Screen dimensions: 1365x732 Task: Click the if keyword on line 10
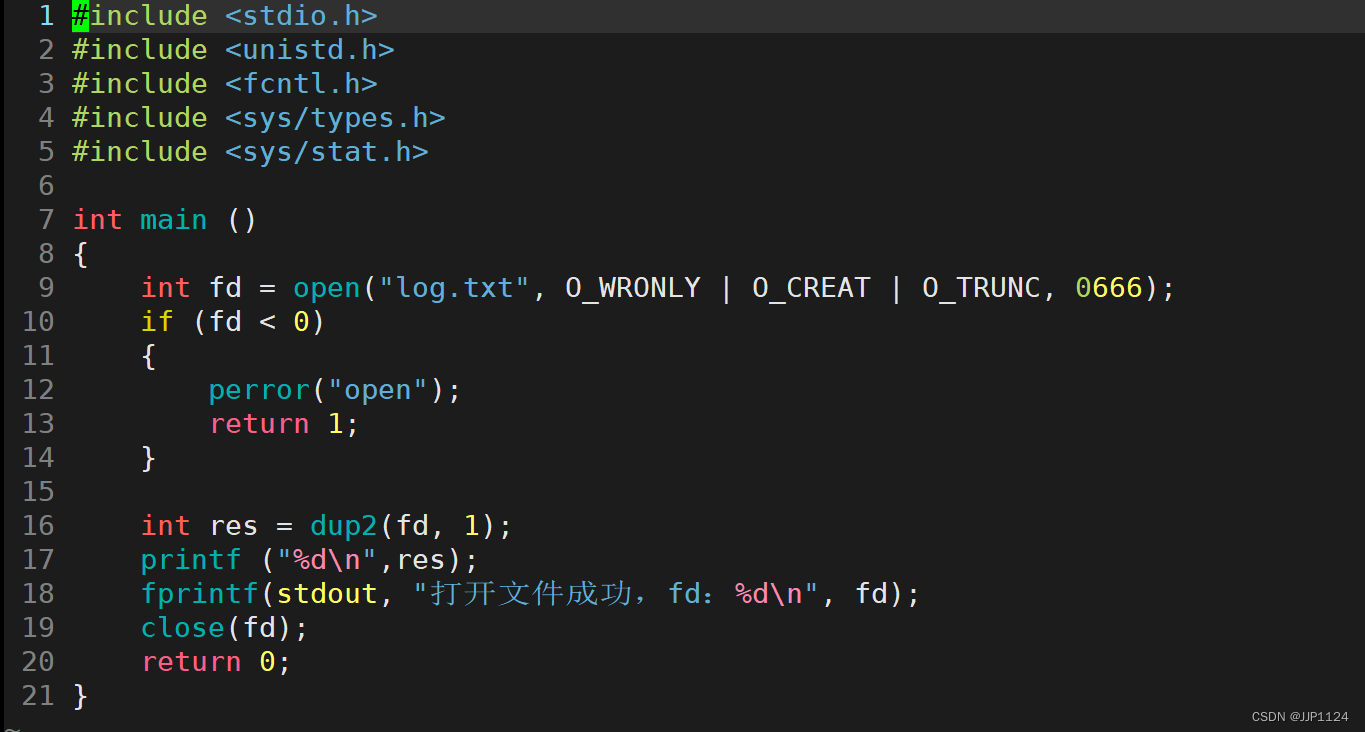click(x=157, y=322)
